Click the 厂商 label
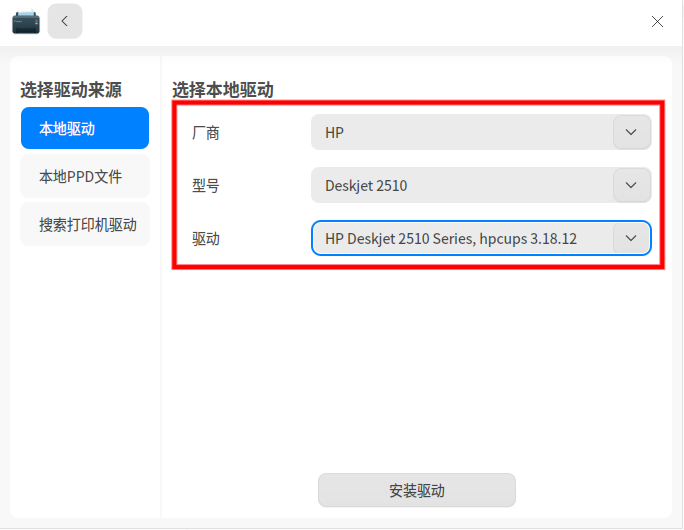The height and width of the screenshot is (530, 684). 205,133
